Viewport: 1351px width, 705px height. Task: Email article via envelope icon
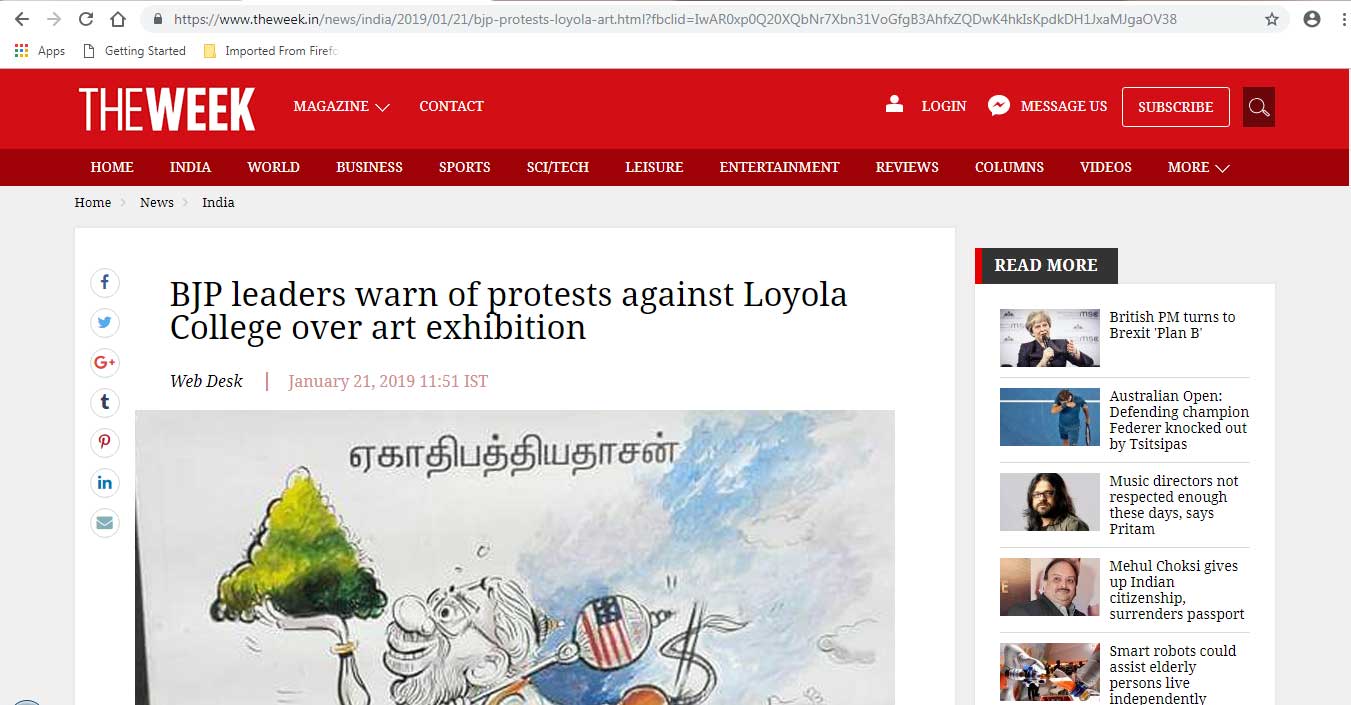(x=105, y=523)
